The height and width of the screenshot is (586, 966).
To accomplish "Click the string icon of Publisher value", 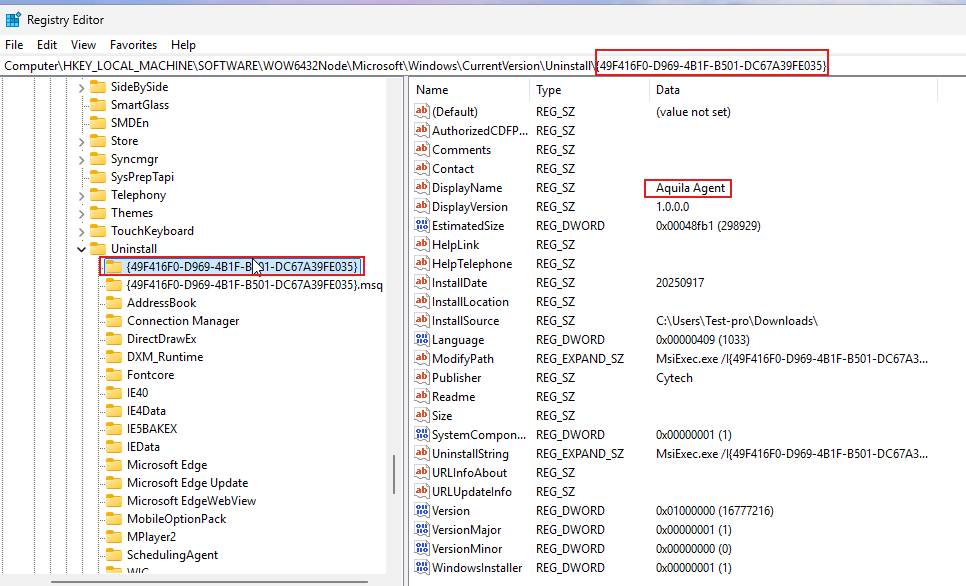I will [422, 377].
